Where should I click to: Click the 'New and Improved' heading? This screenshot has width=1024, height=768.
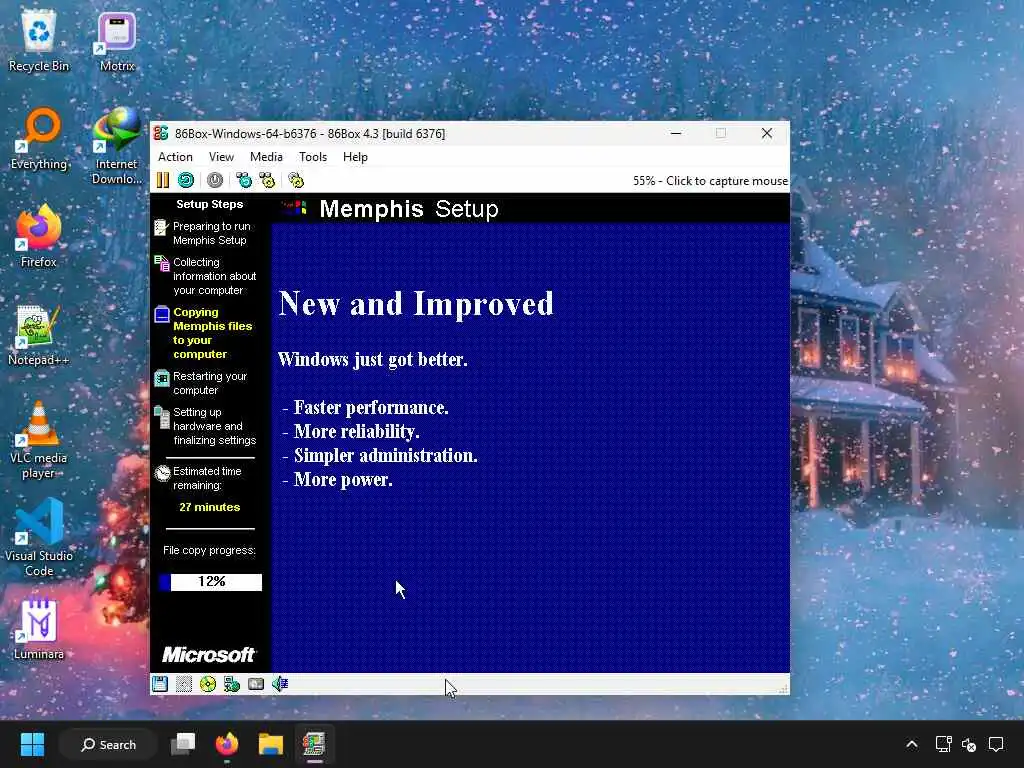(x=416, y=304)
